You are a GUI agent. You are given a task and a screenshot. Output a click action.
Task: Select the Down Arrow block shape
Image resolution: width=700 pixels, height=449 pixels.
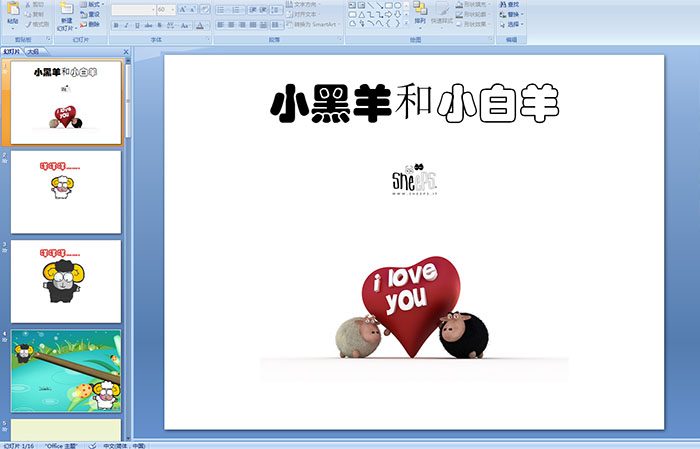click(x=397, y=15)
